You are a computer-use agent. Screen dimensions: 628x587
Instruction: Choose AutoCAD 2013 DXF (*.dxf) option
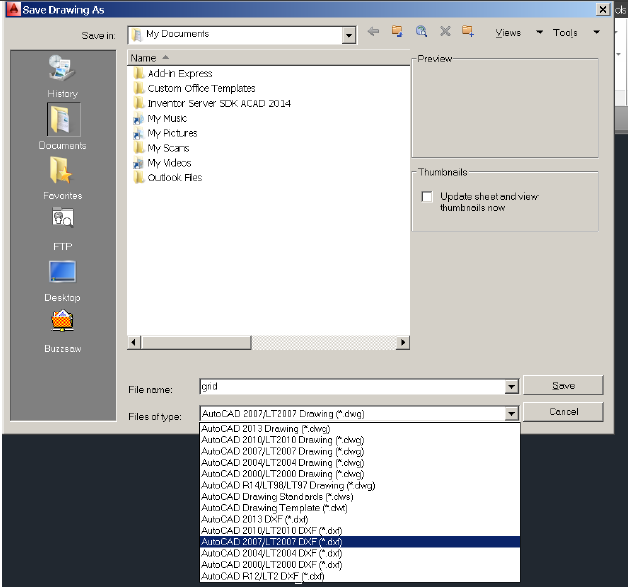coord(360,519)
